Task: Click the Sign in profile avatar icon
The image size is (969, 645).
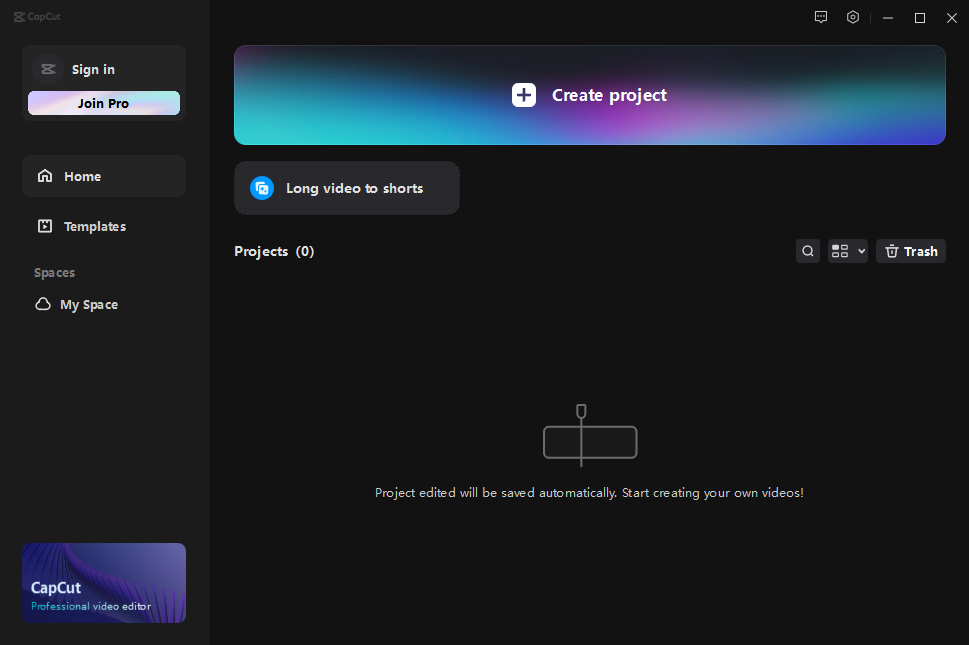Action: click(x=48, y=69)
